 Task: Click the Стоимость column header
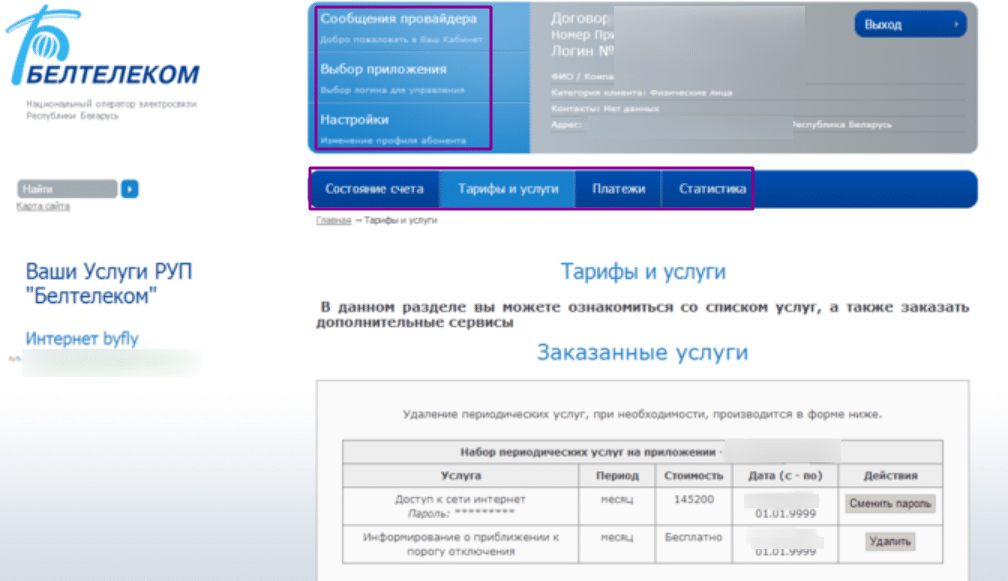694,476
